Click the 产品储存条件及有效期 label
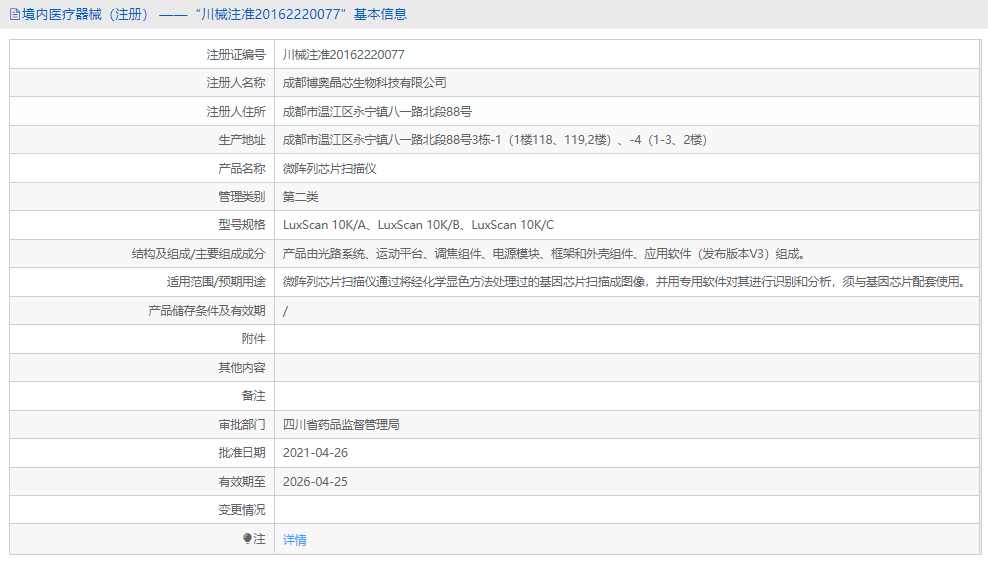 coord(207,311)
